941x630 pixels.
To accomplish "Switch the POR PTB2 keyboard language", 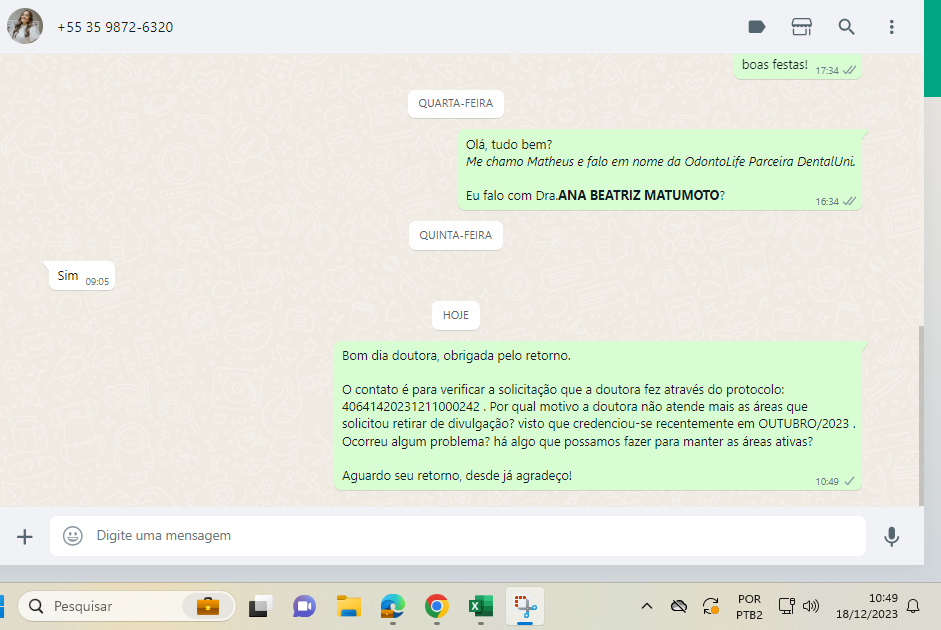I will (x=749, y=606).
